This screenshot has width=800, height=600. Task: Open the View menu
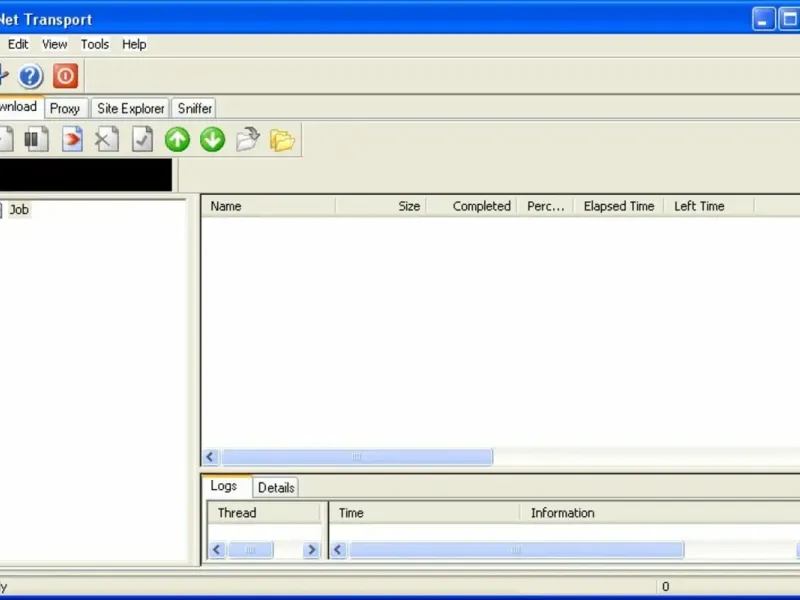[x=54, y=44]
